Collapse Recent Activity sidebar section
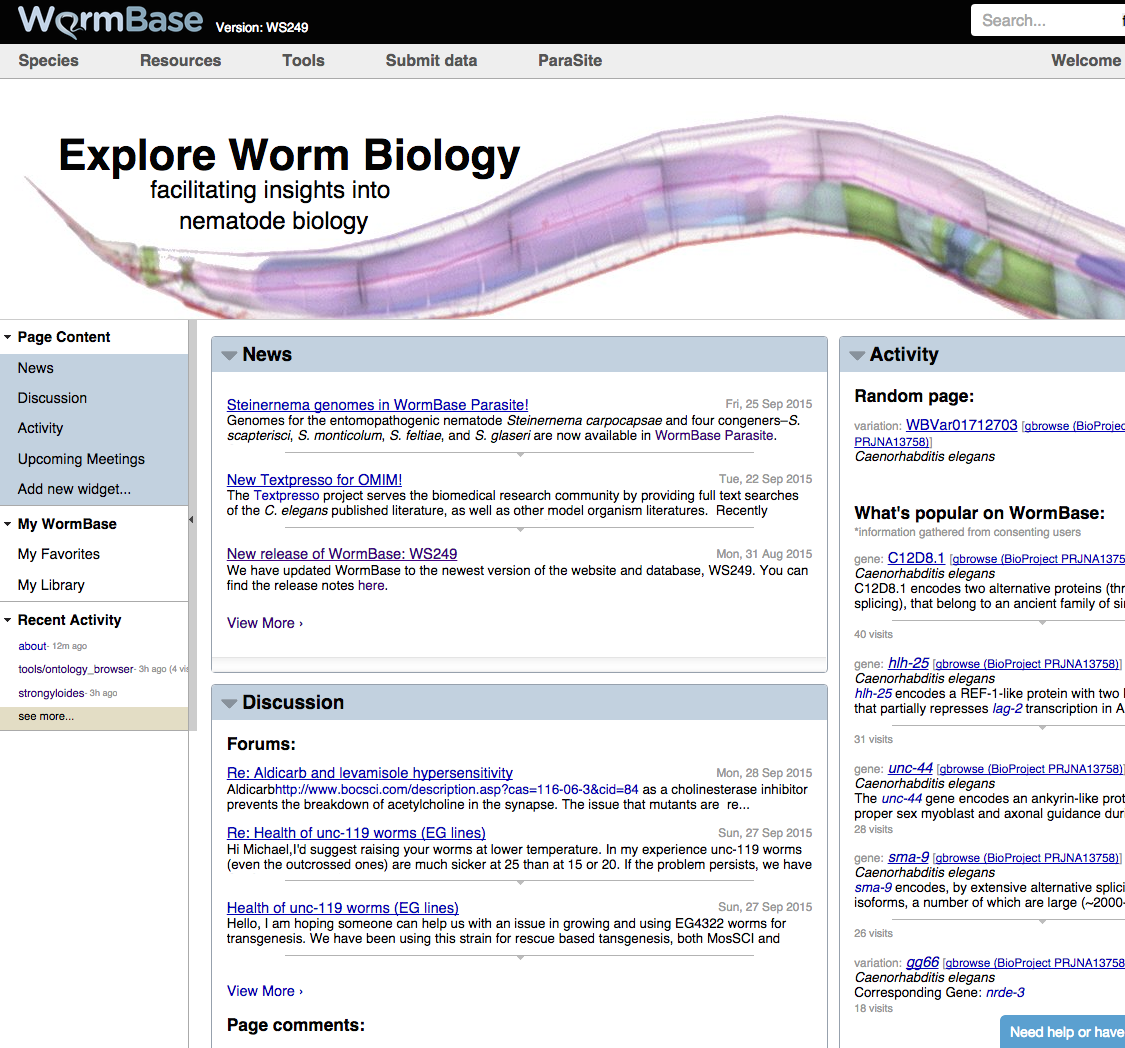This screenshot has height=1048, width=1125. pyautogui.click(x=8, y=621)
